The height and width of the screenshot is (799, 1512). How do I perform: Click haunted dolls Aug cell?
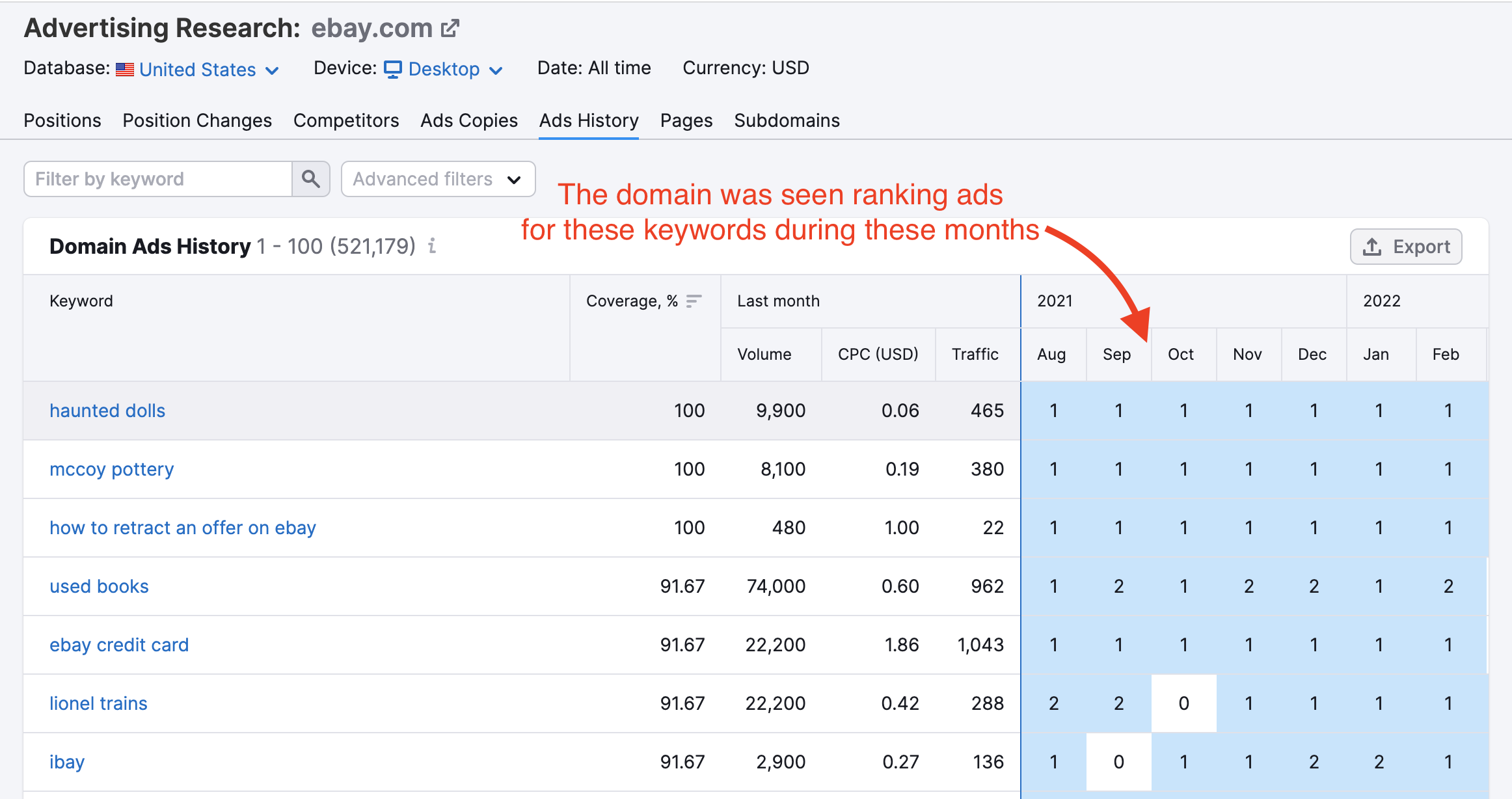(x=1054, y=411)
